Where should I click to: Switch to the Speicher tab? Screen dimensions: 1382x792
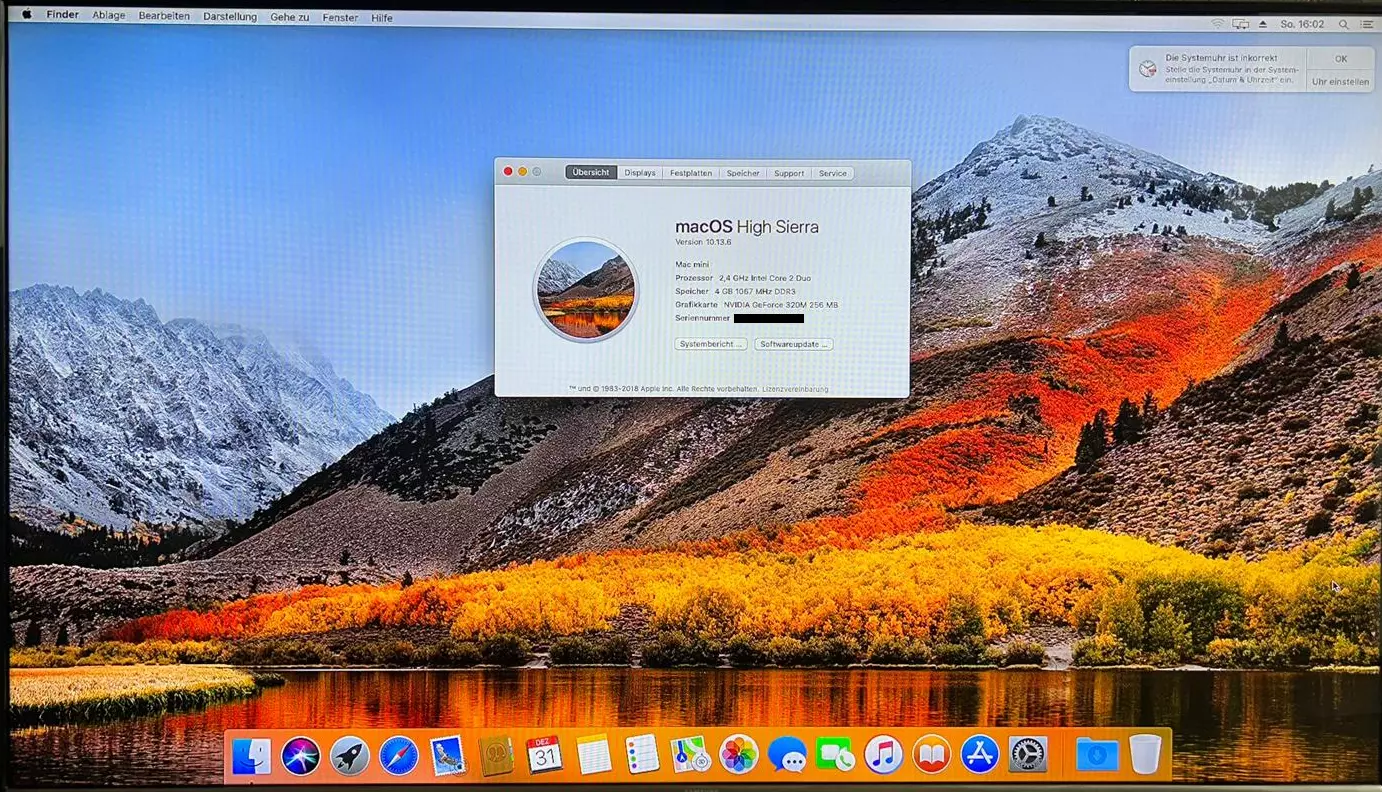743,173
